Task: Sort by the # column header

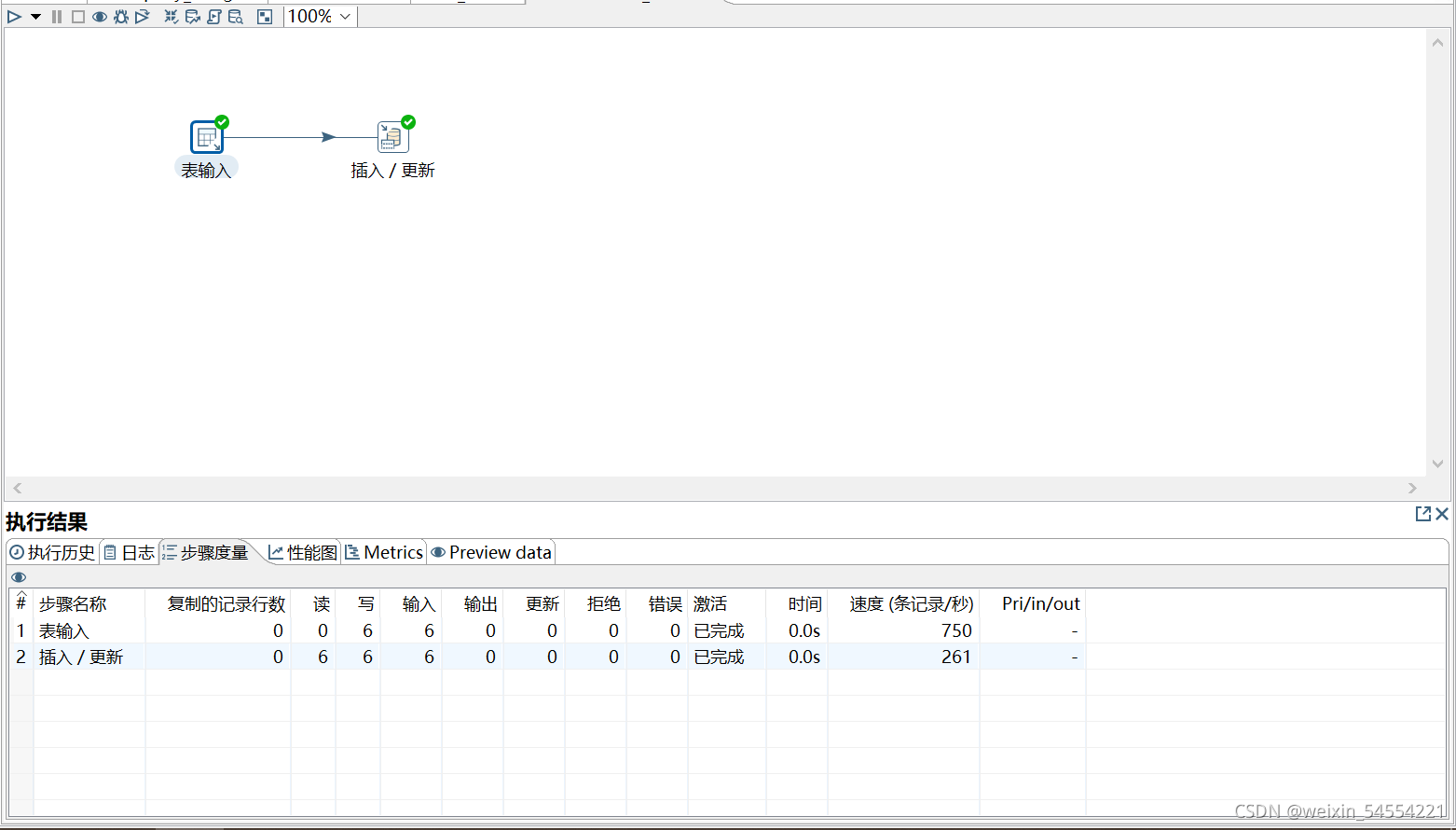Action: (21, 602)
